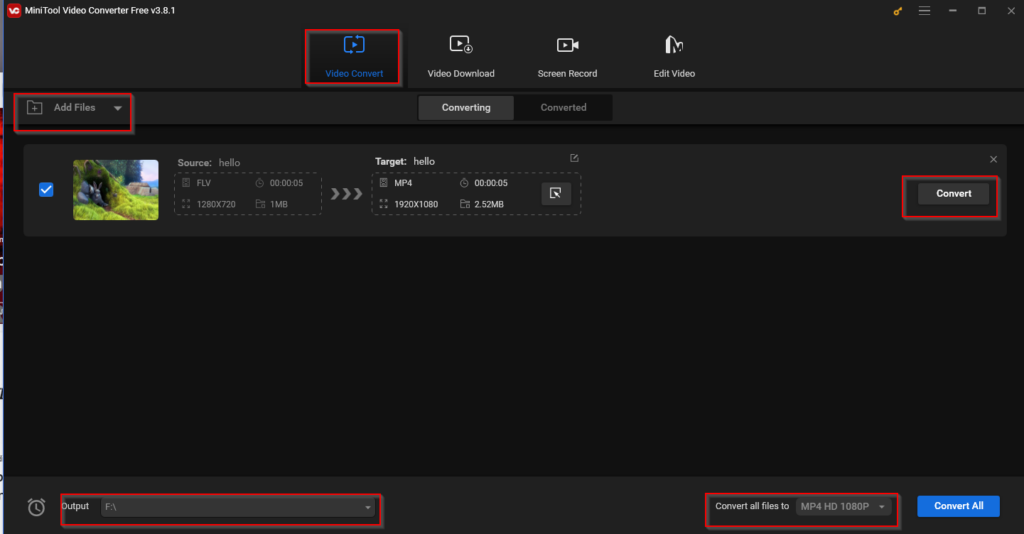Click the Target: hello name label
Image resolution: width=1024 pixels, height=534 pixels.
pos(405,161)
